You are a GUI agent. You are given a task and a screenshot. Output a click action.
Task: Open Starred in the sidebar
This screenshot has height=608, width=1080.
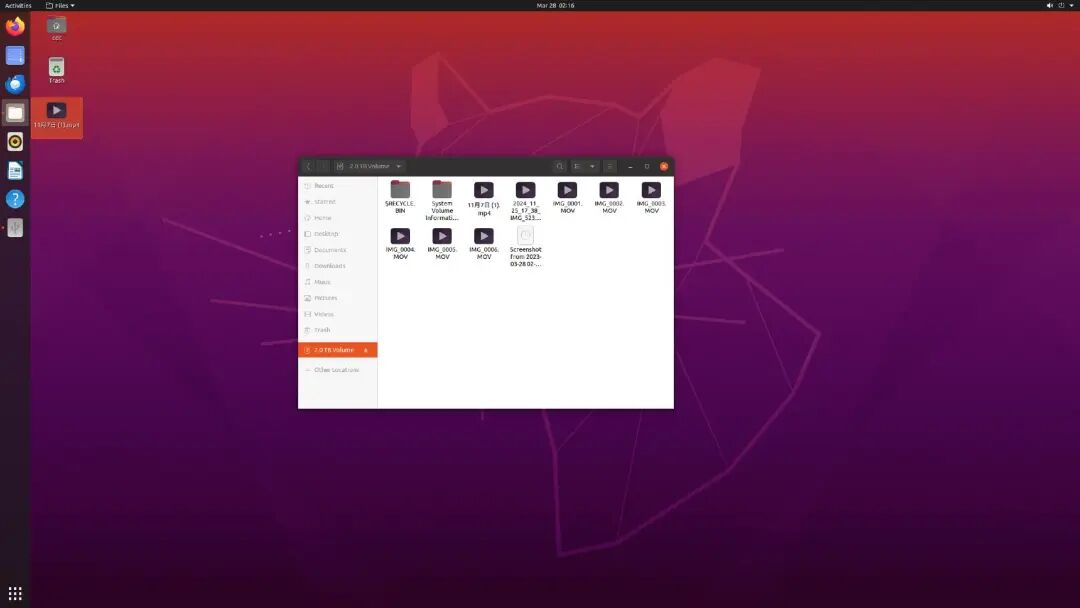[x=325, y=202]
